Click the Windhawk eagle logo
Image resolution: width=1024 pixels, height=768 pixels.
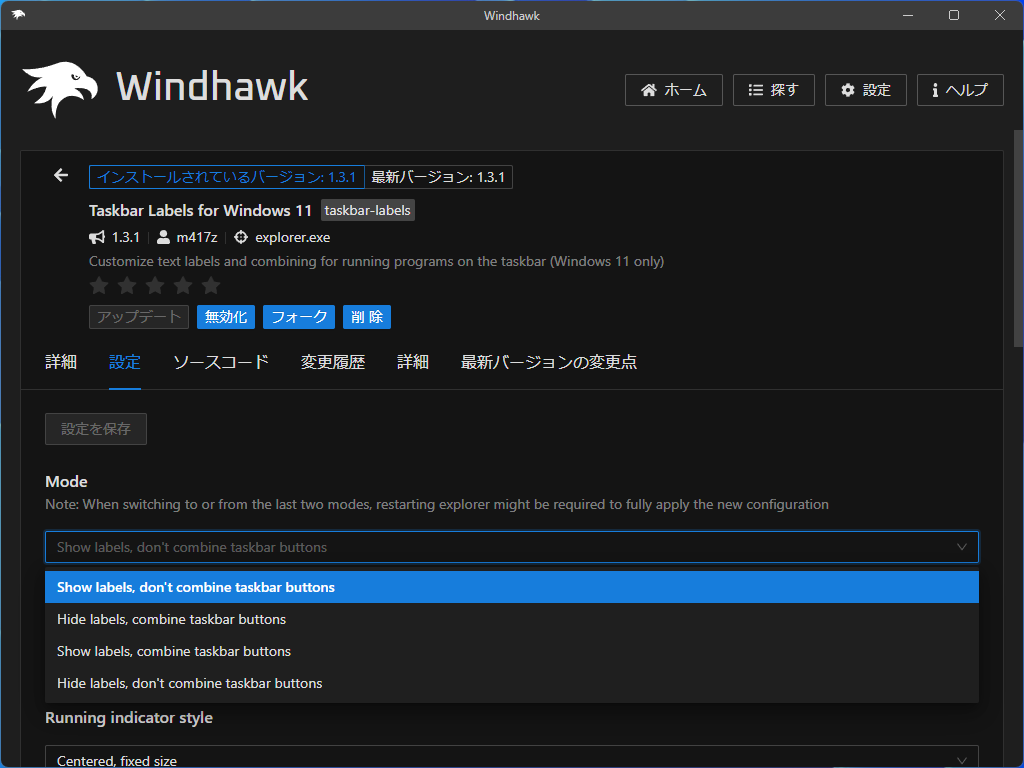click(60, 89)
